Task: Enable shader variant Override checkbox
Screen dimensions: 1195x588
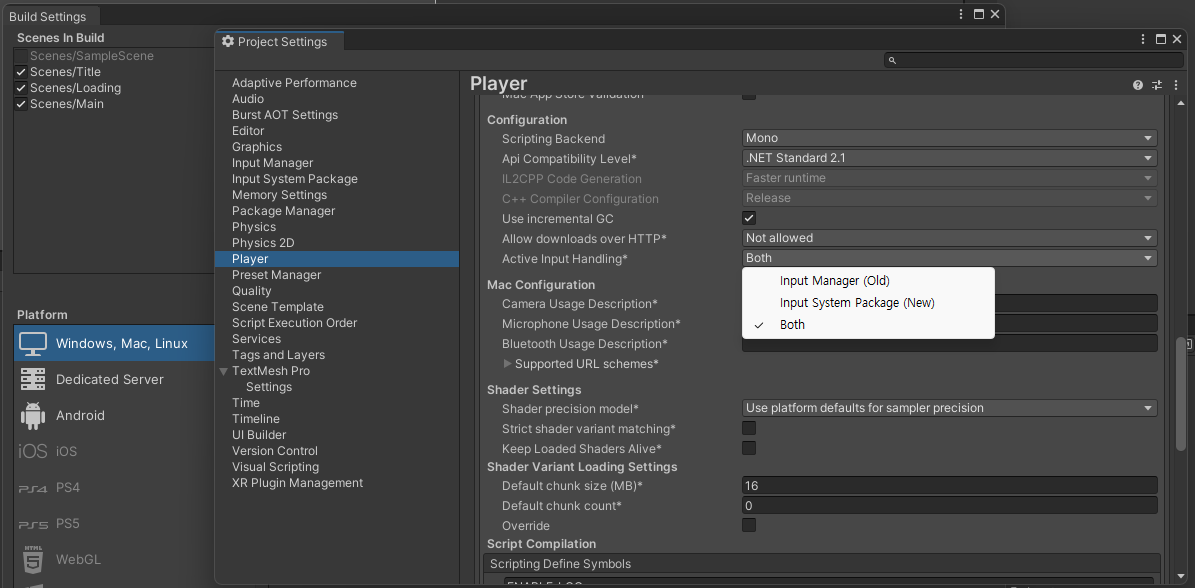Action: tap(749, 525)
